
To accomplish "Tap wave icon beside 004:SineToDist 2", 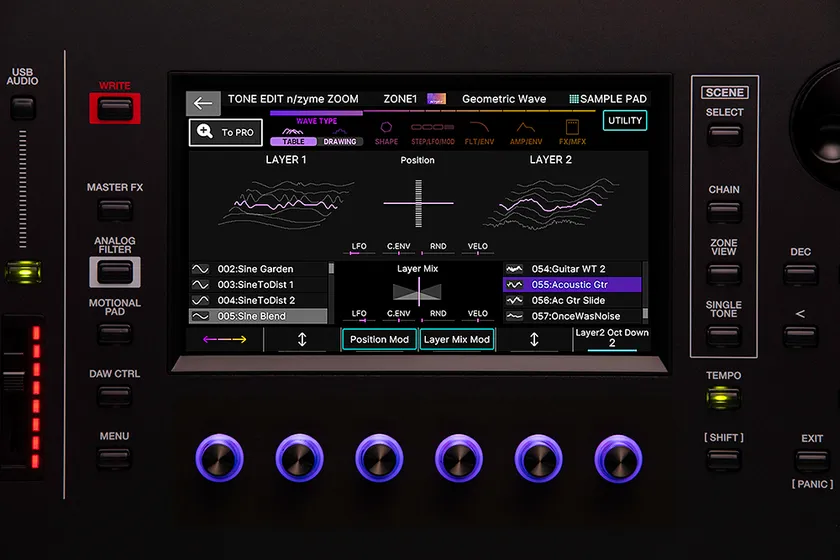I will 200,300.
